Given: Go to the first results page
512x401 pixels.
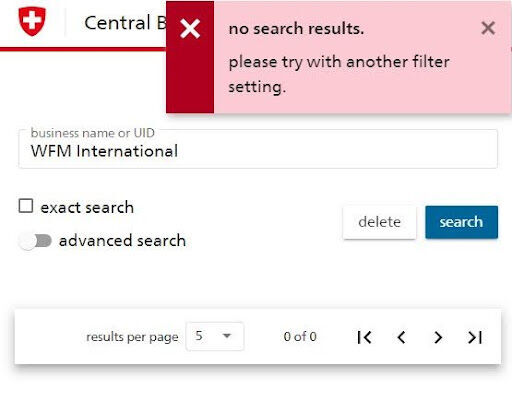Looking at the screenshot, I should [x=364, y=337].
